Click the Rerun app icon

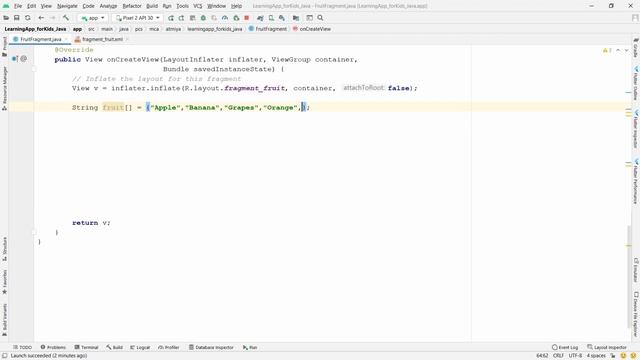[171, 18]
